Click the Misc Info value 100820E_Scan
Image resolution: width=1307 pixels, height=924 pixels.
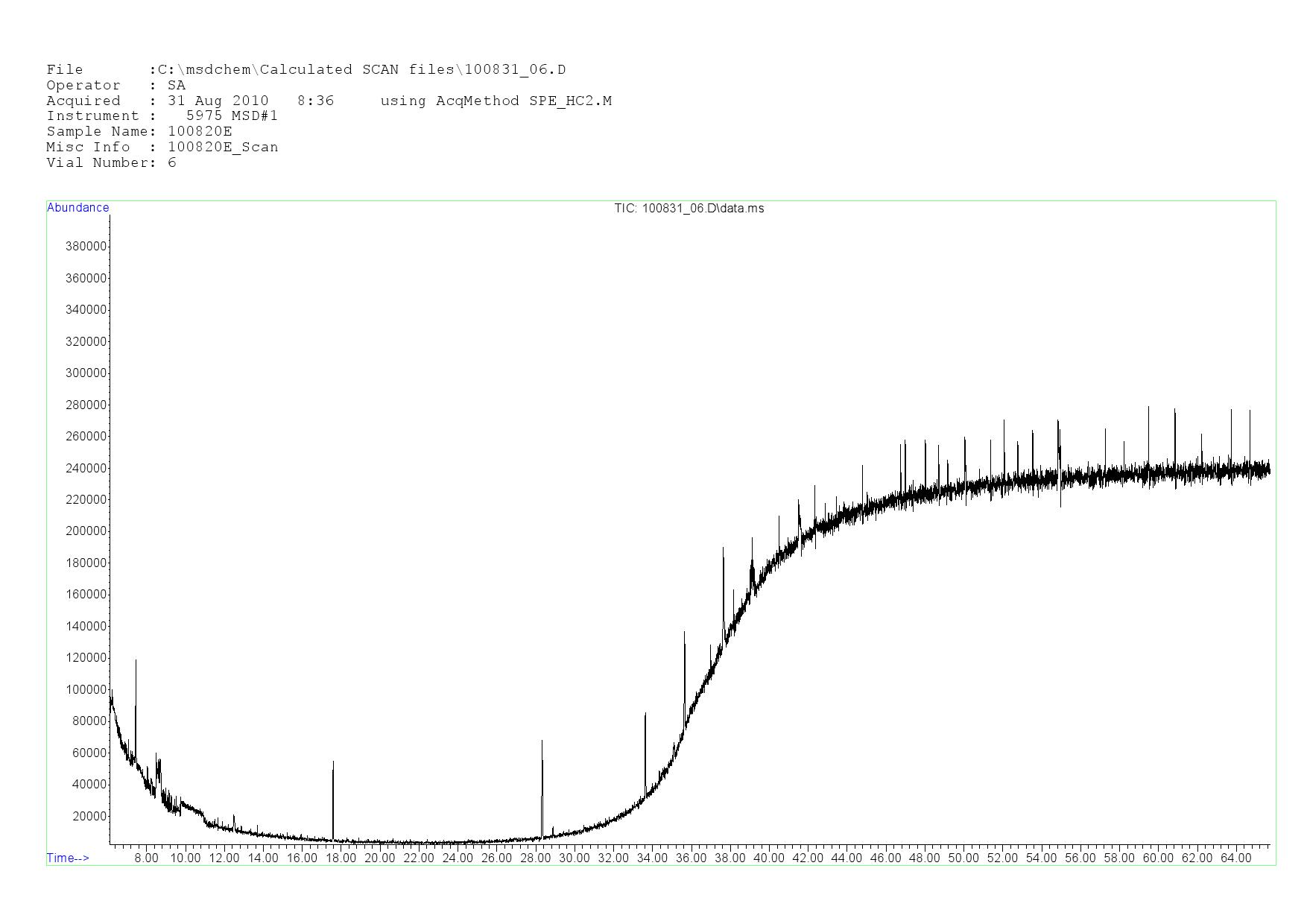(x=223, y=148)
